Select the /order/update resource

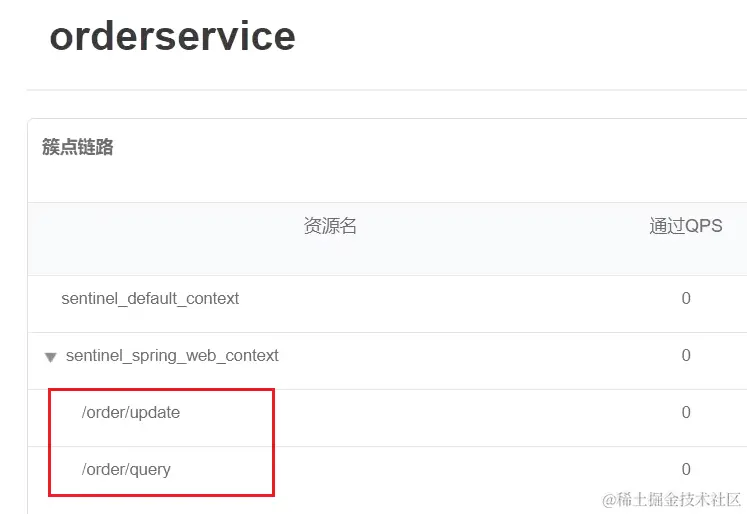click(x=131, y=412)
